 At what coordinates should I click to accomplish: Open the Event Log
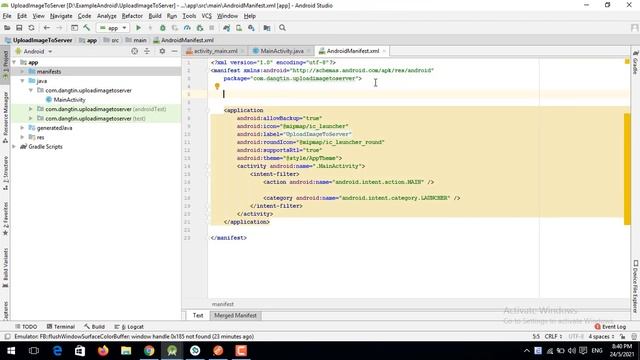pyautogui.click(x=610, y=327)
